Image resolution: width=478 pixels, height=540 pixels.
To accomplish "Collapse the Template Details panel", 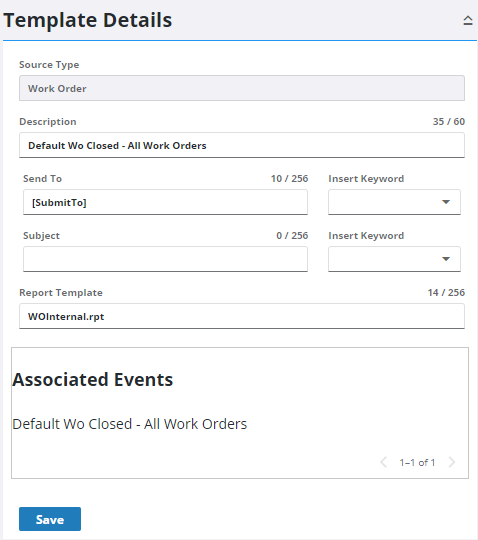I will [467, 20].
